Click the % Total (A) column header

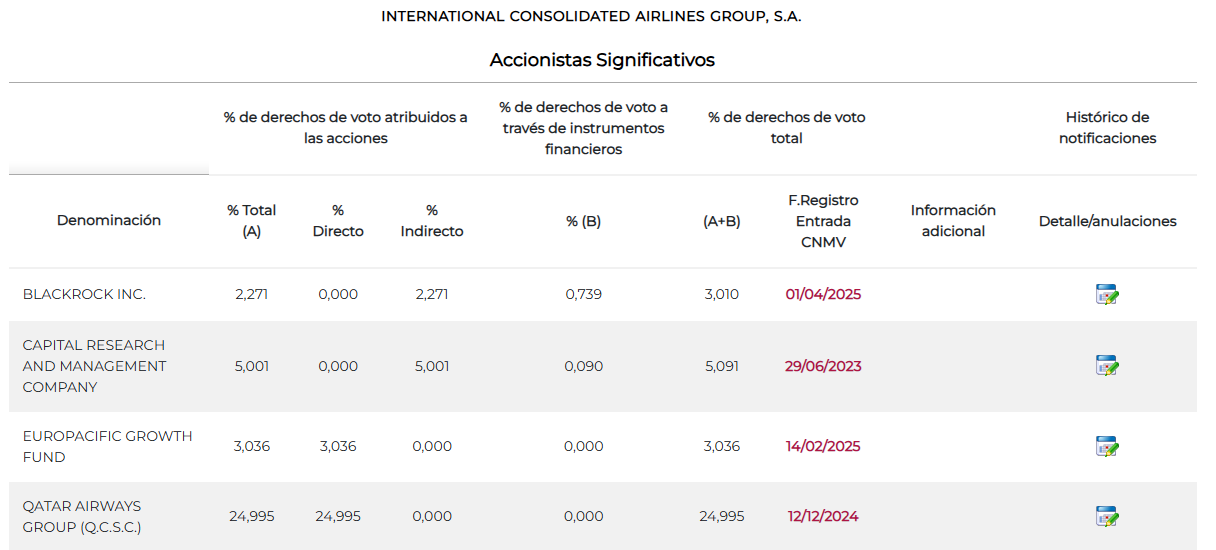251,220
